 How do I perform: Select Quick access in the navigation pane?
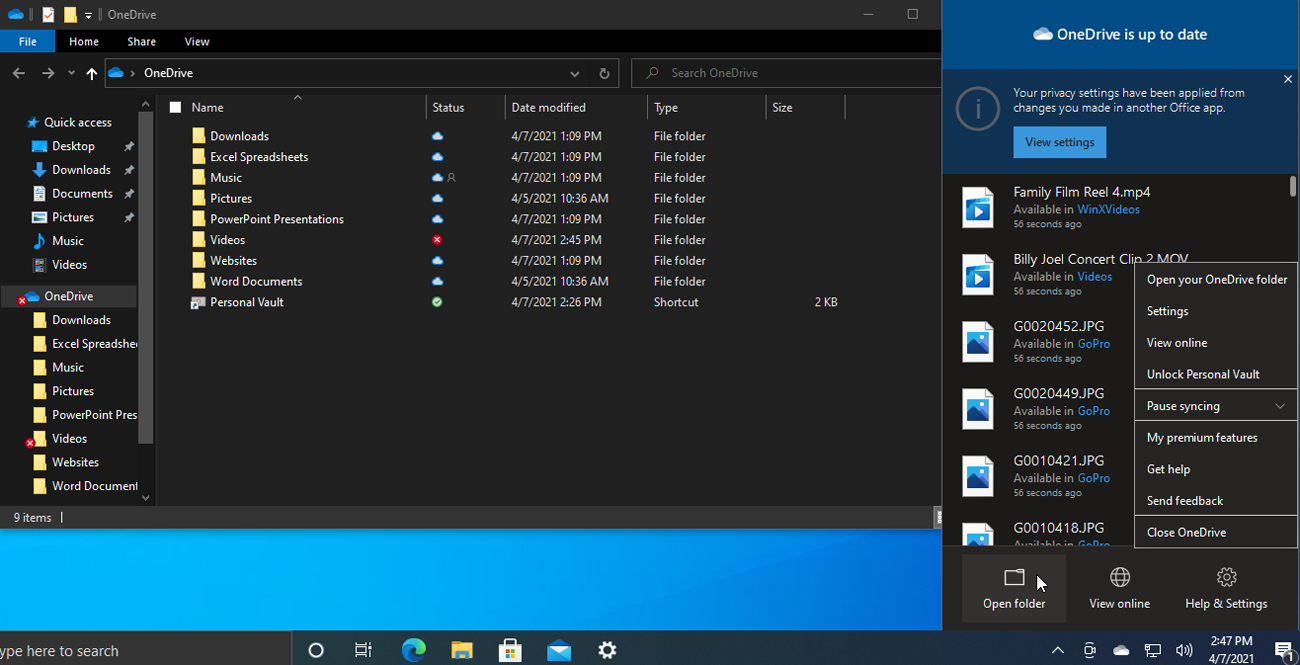tap(78, 122)
